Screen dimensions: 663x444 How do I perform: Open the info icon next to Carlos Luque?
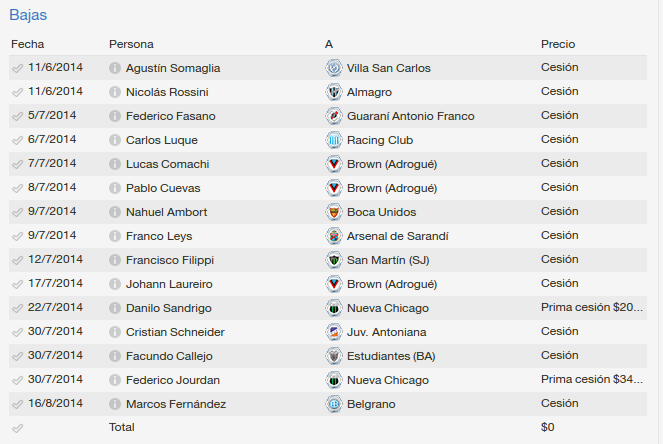point(115,140)
